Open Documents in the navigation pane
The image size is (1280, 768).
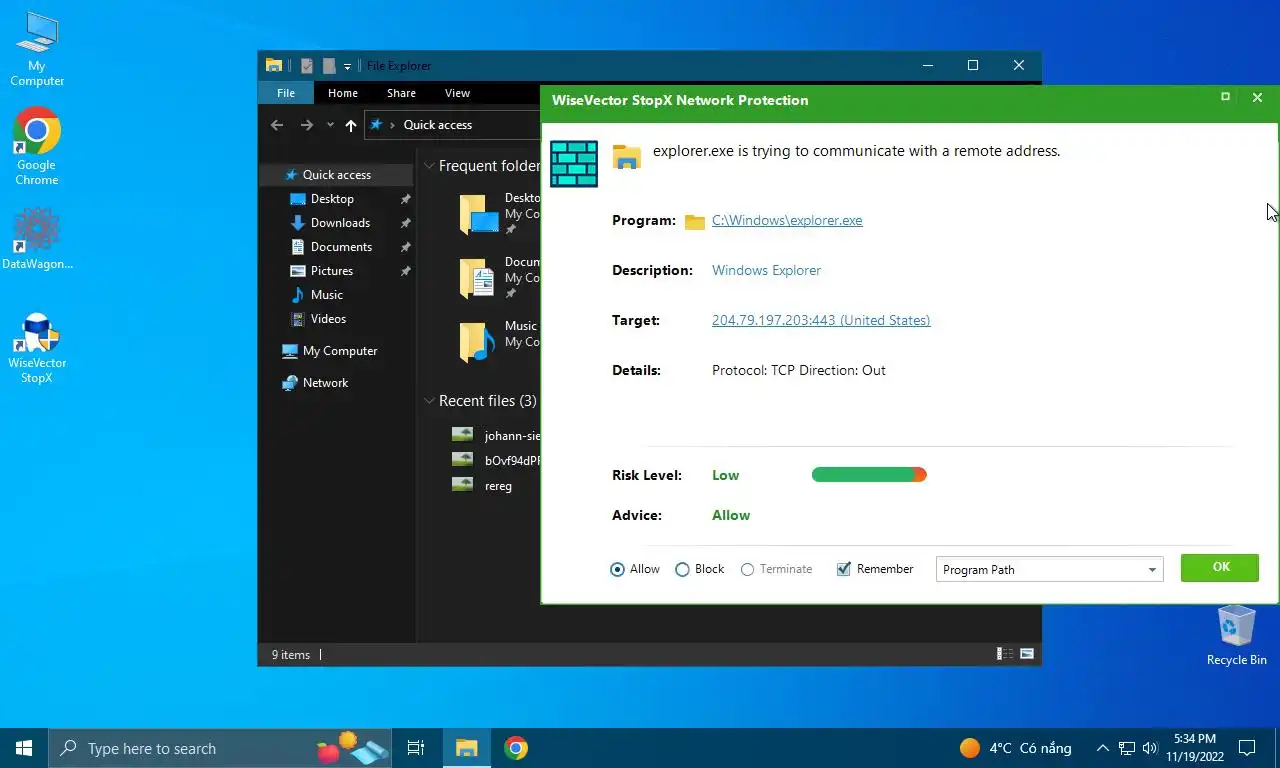click(x=341, y=246)
